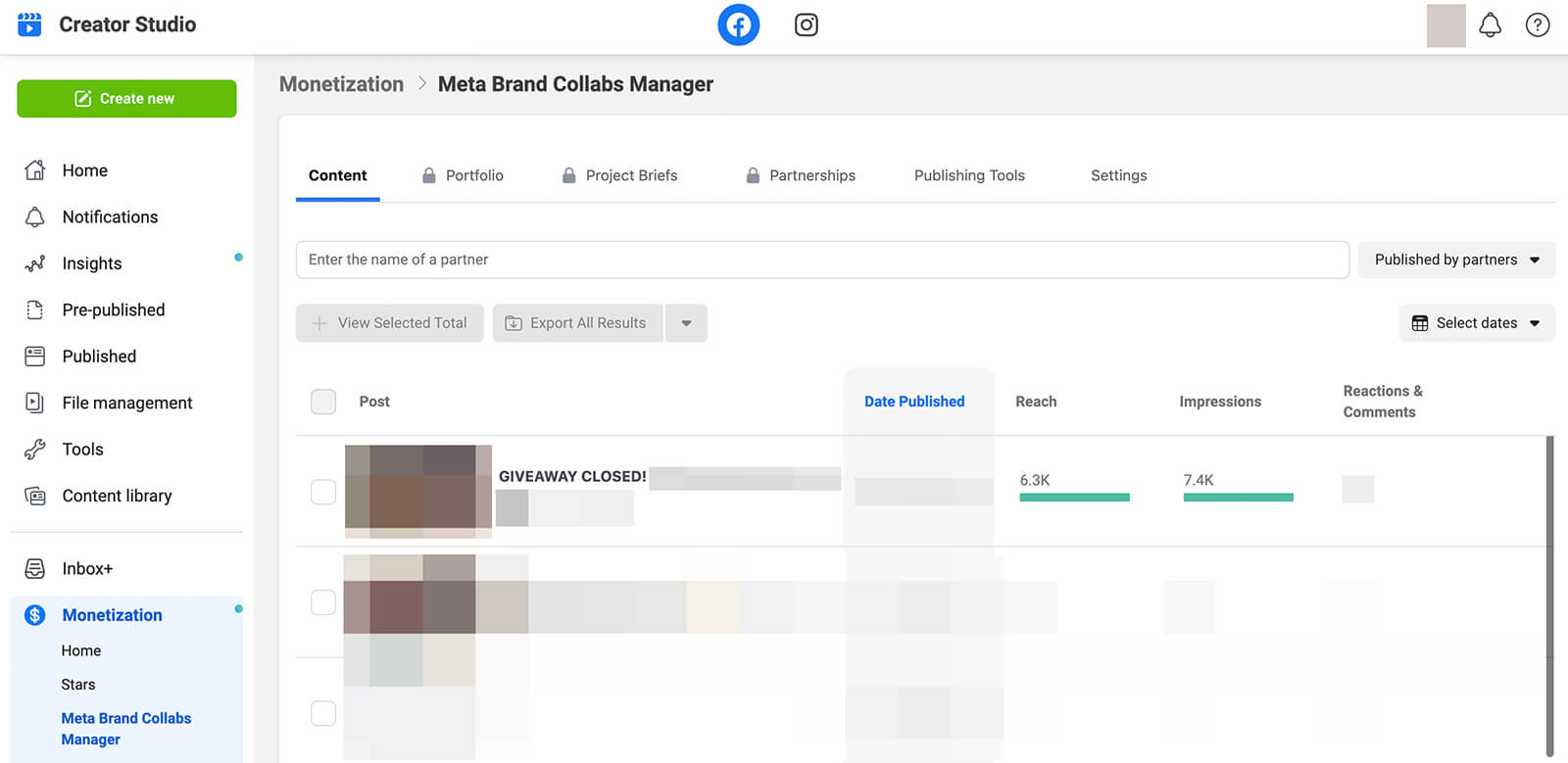Click the export icon in Export All Results
The height and width of the screenshot is (763, 1568).
[514, 323]
